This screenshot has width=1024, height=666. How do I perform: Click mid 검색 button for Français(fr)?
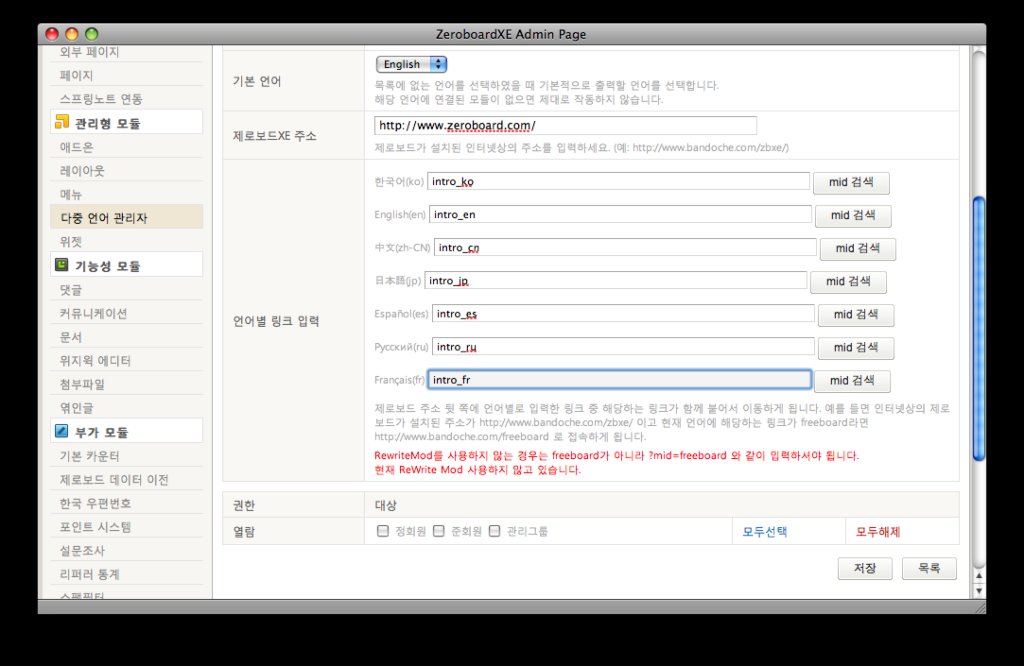(x=852, y=380)
